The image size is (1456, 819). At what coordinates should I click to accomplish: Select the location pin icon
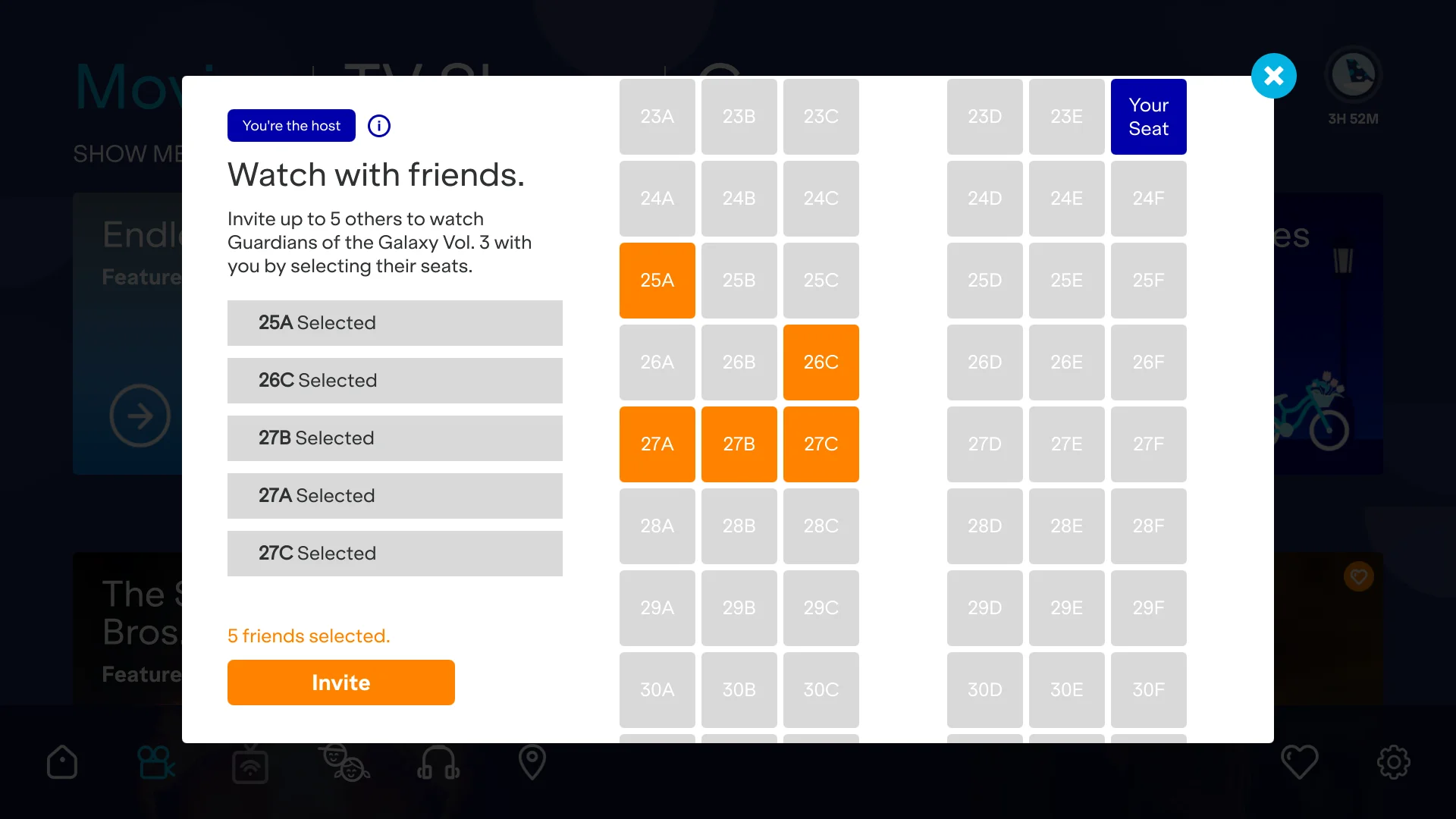click(532, 762)
